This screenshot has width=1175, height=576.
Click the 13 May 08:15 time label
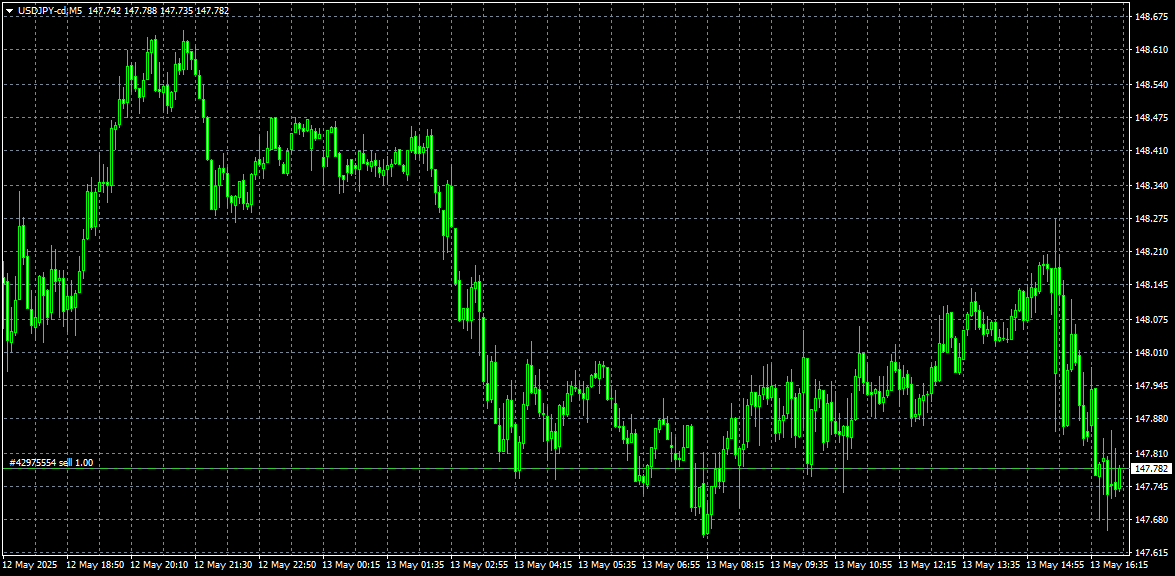pos(734,564)
